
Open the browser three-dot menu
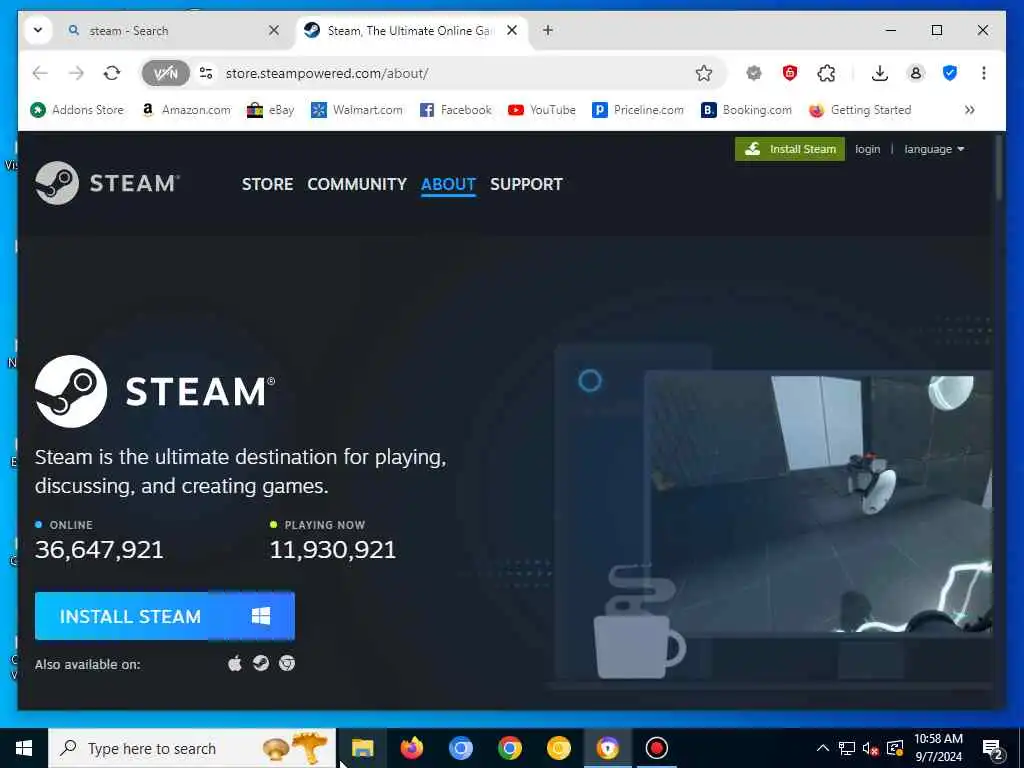click(984, 73)
